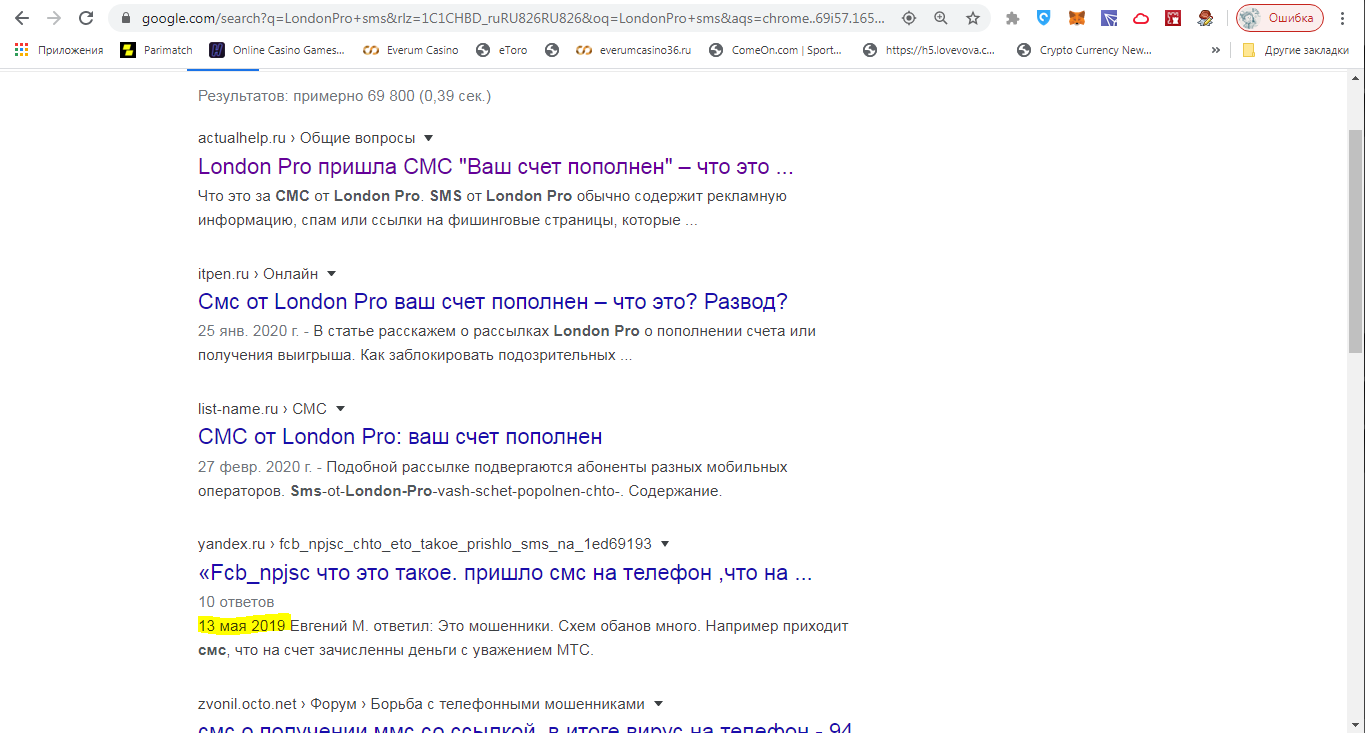1365x733 pixels.
Task: Open СМС от London Pro list-name result
Action: [400, 437]
